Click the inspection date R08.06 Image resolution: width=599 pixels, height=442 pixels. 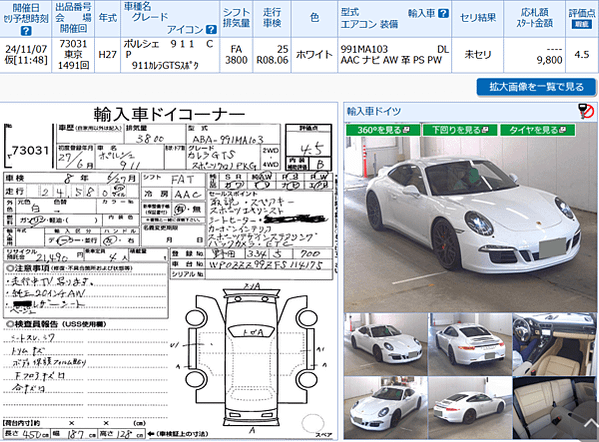272,60
